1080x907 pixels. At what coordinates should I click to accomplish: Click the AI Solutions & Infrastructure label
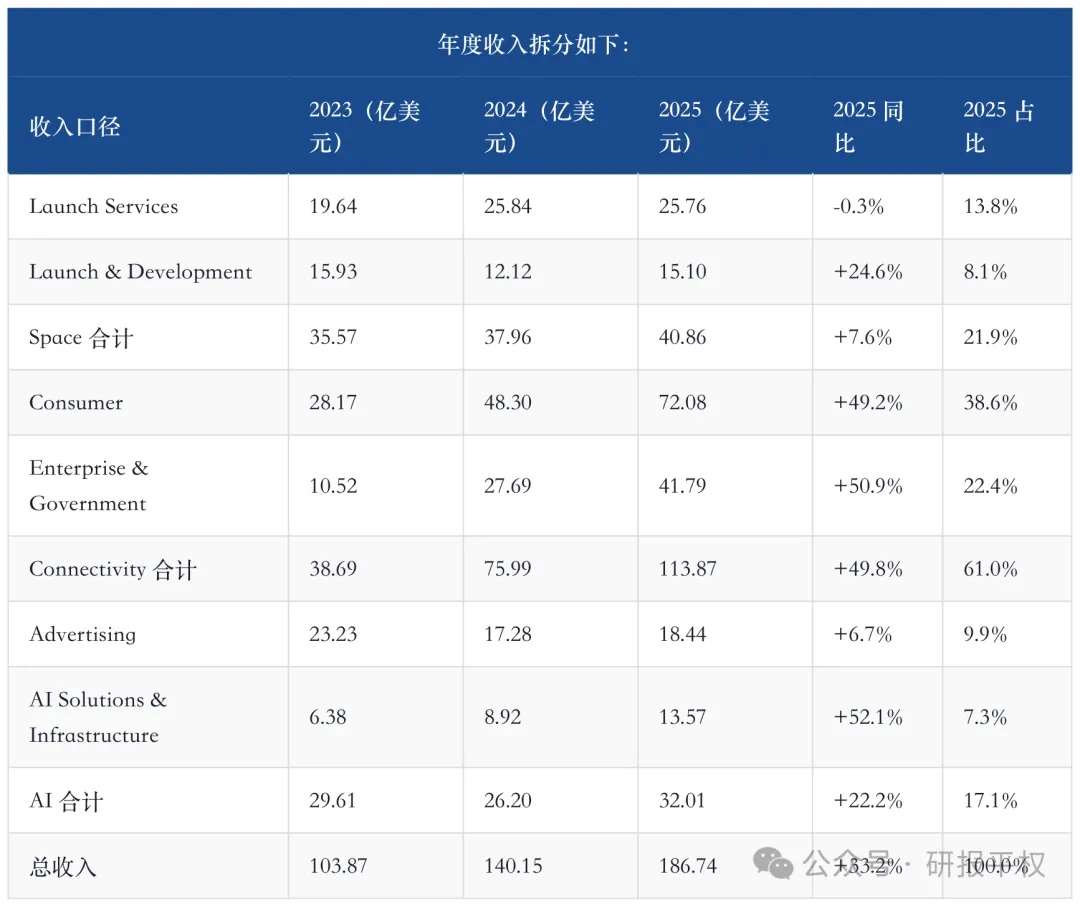coord(98,717)
